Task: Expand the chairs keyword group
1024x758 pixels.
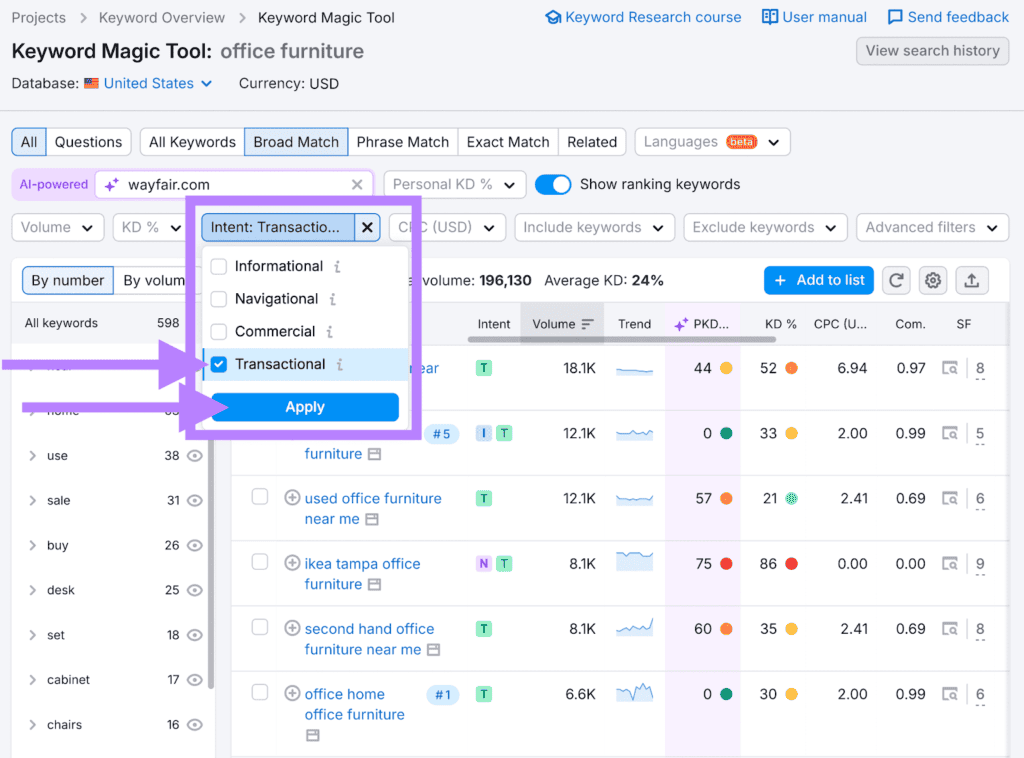Action: pyautogui.click(x=33, y=725)
